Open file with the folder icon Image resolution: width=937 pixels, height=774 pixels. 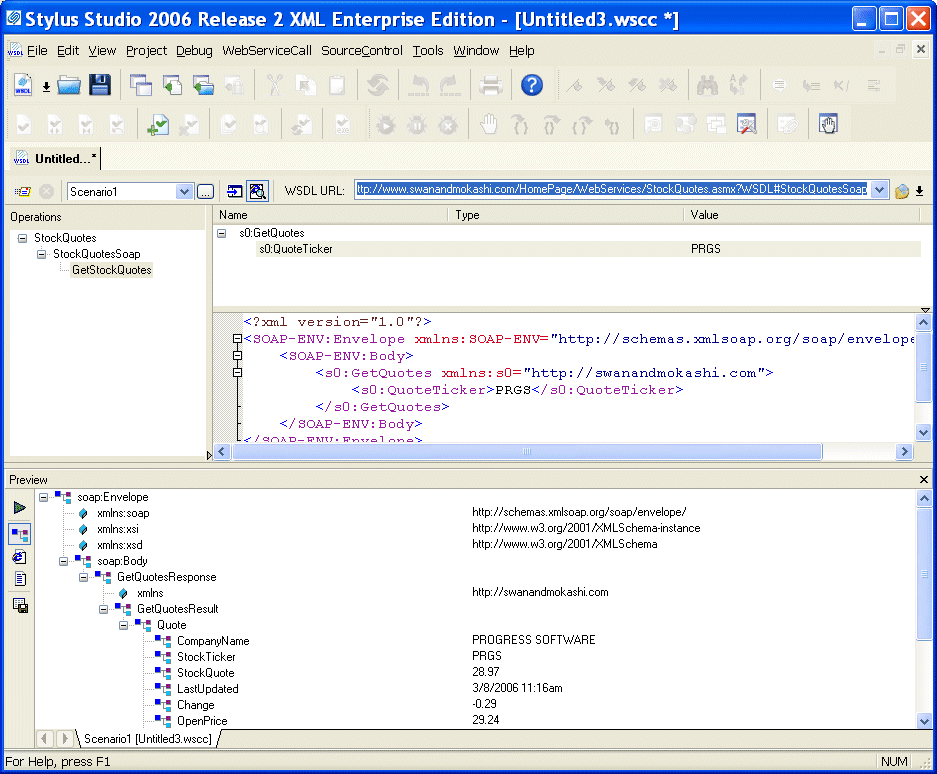[69, 86]
